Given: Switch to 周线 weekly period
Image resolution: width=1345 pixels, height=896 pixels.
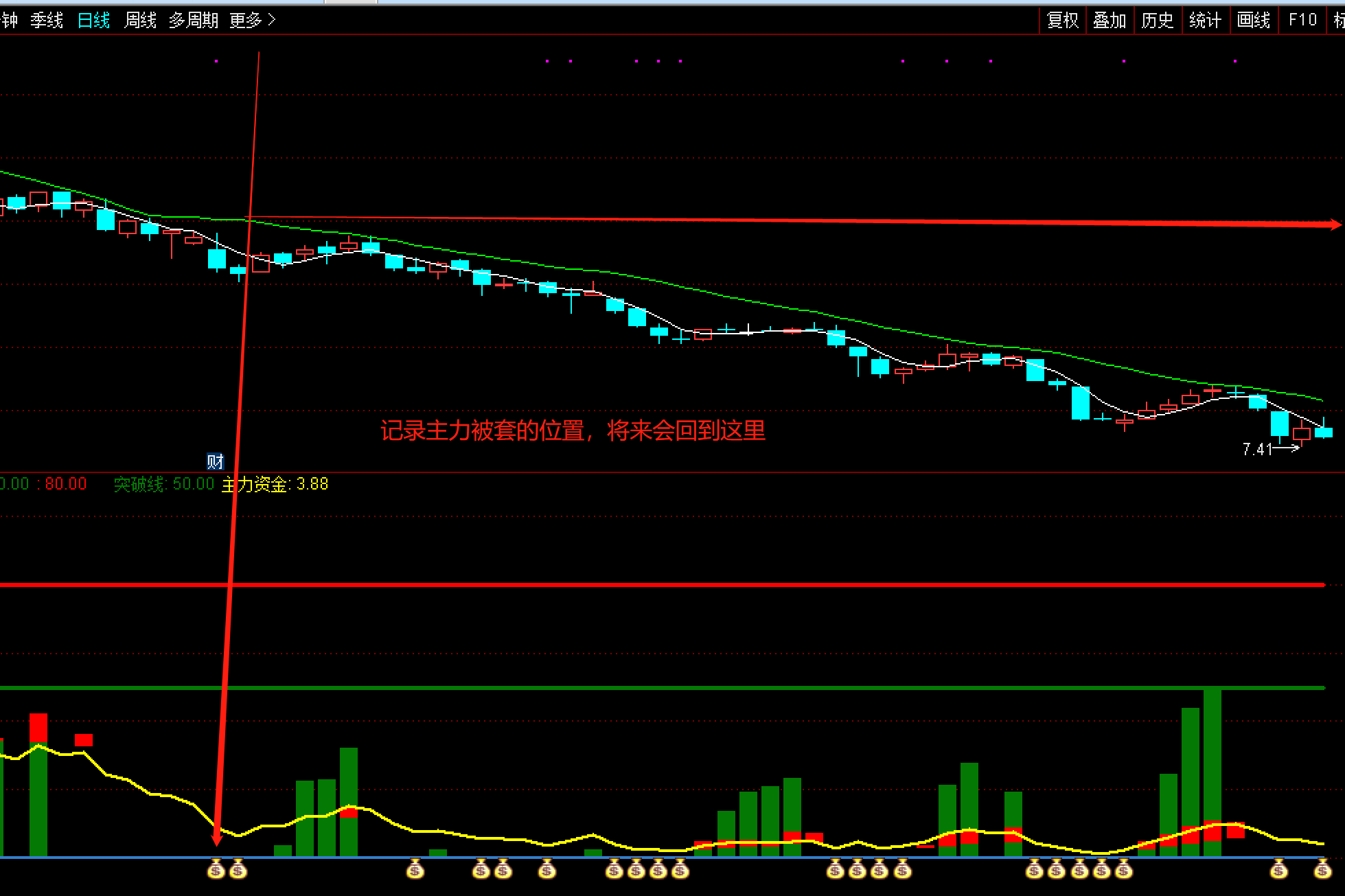Looking at the screenshot, I should (x=140, y=20).
